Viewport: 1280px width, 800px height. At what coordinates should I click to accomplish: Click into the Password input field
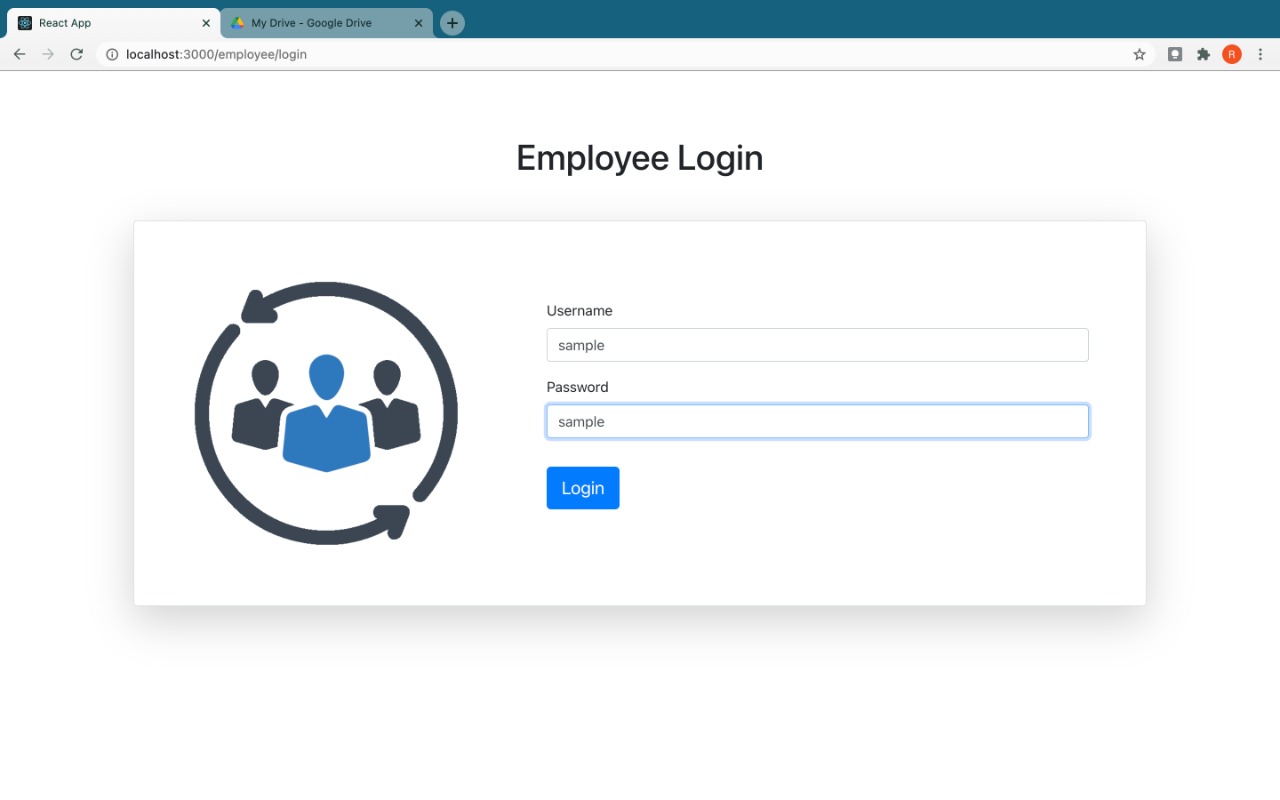click(x=817, y=422)
